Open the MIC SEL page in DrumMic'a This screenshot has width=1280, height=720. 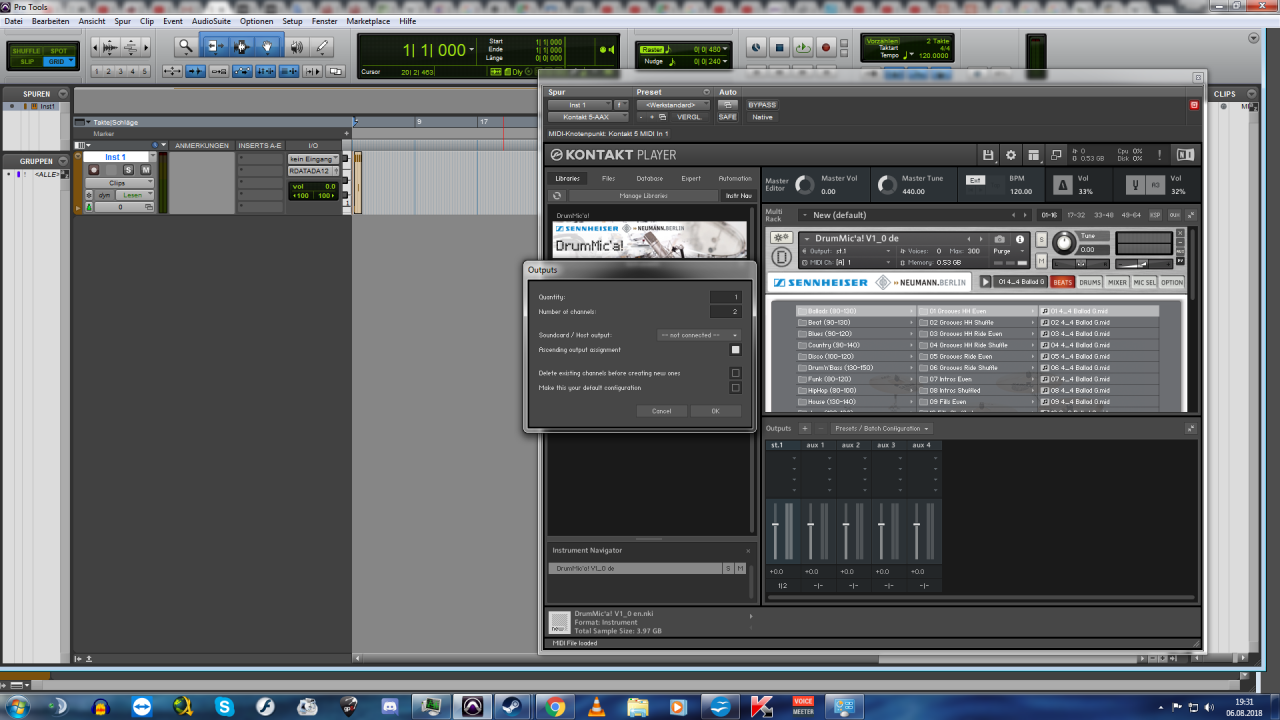point(1144,282)
